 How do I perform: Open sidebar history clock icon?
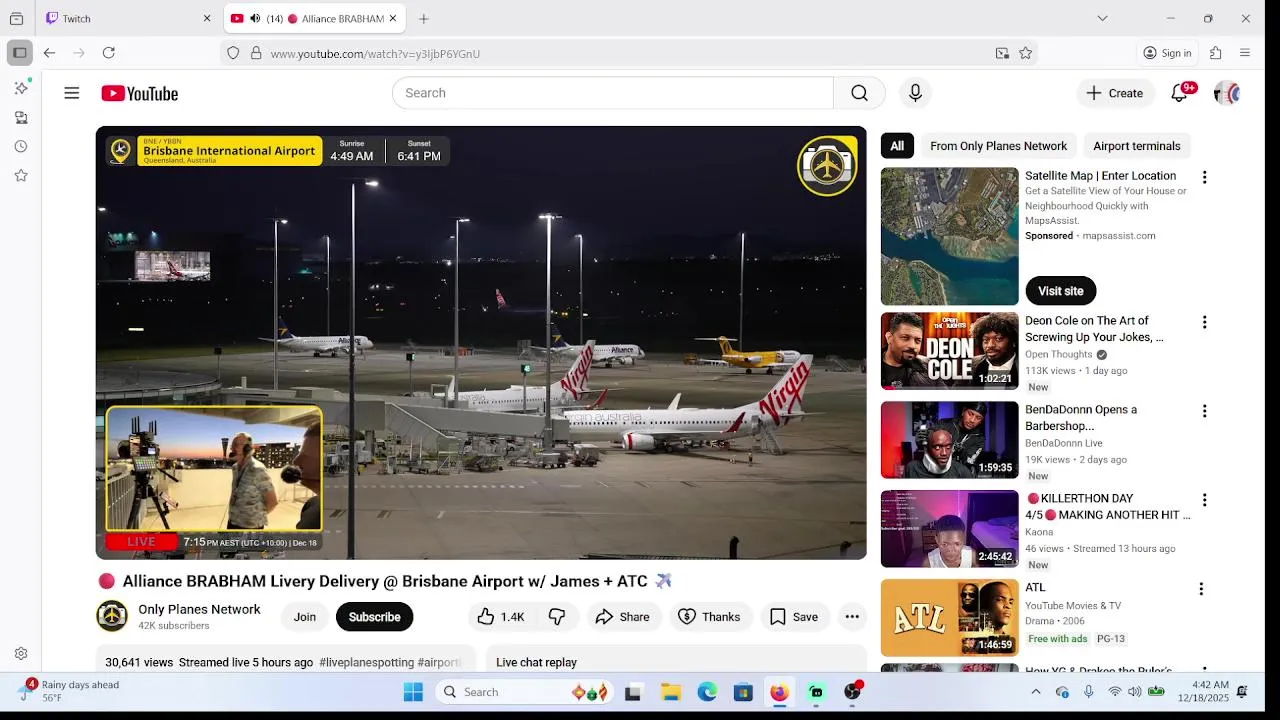tap(20, 146)
